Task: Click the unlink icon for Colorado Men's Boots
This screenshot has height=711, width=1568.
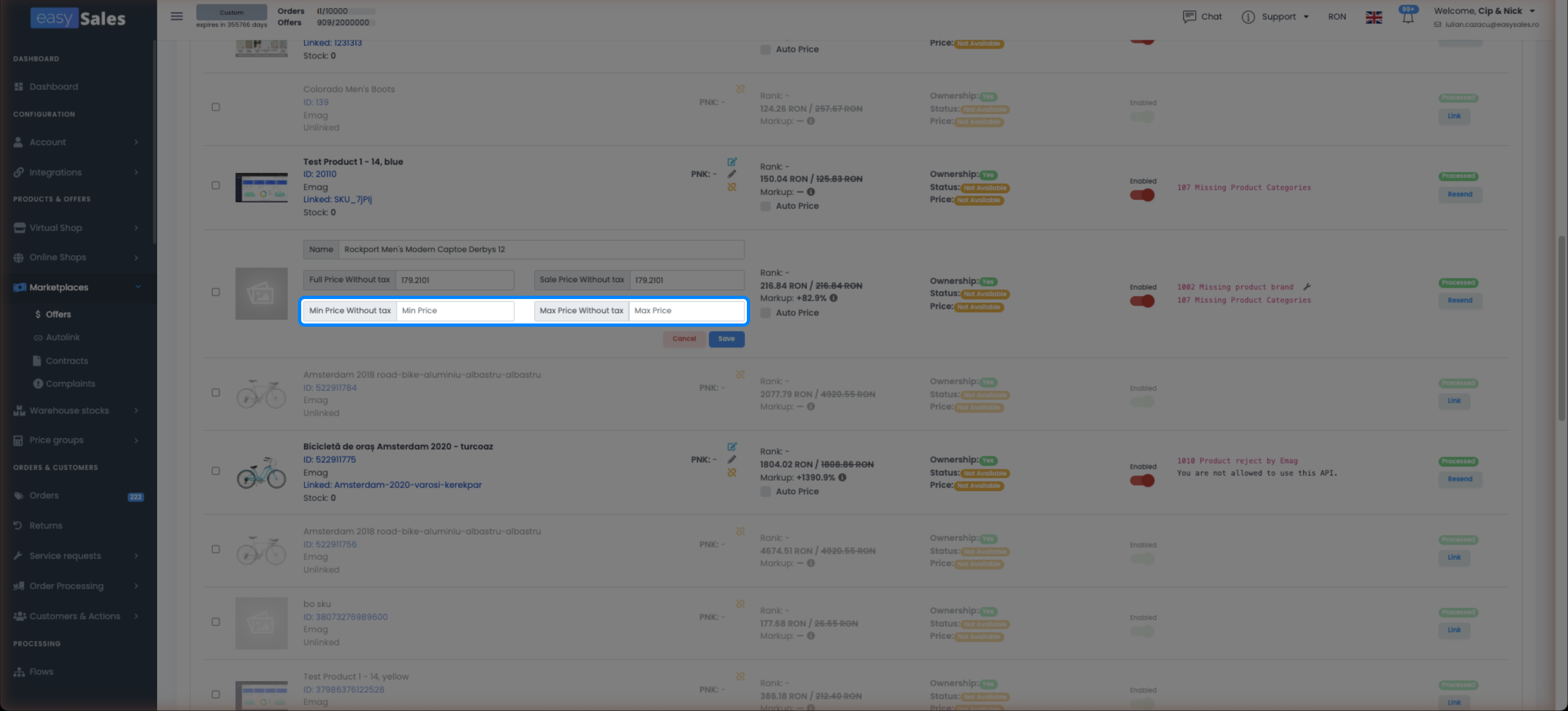Action: point(740,89)
